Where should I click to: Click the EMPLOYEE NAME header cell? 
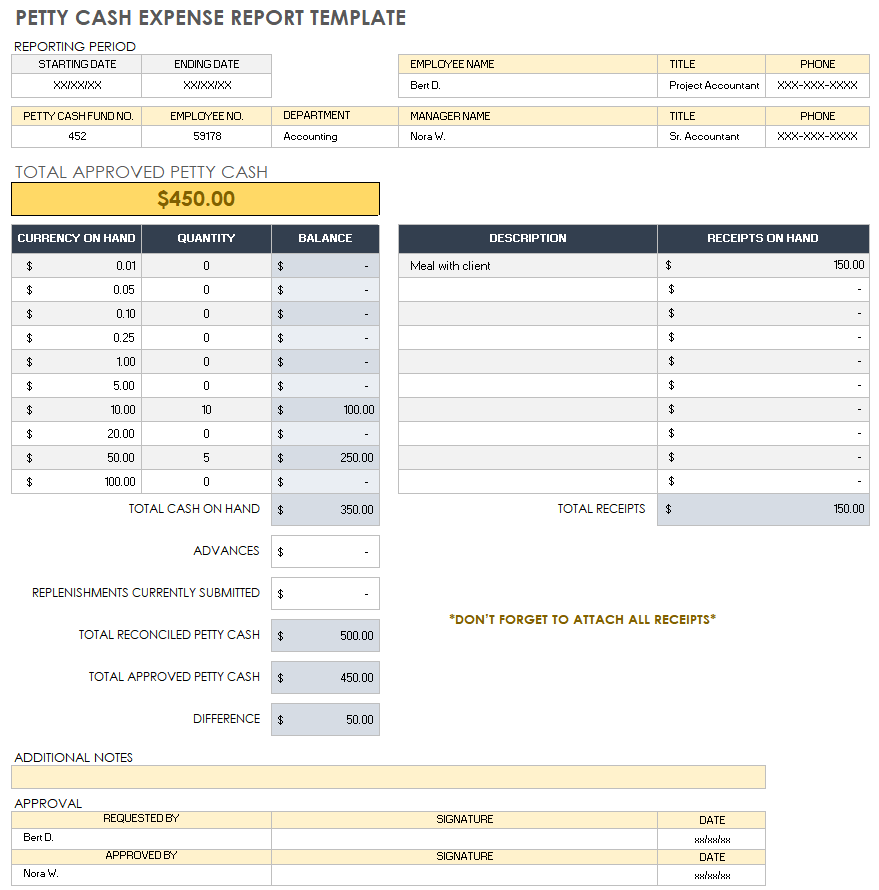click(x=528, y=64)
